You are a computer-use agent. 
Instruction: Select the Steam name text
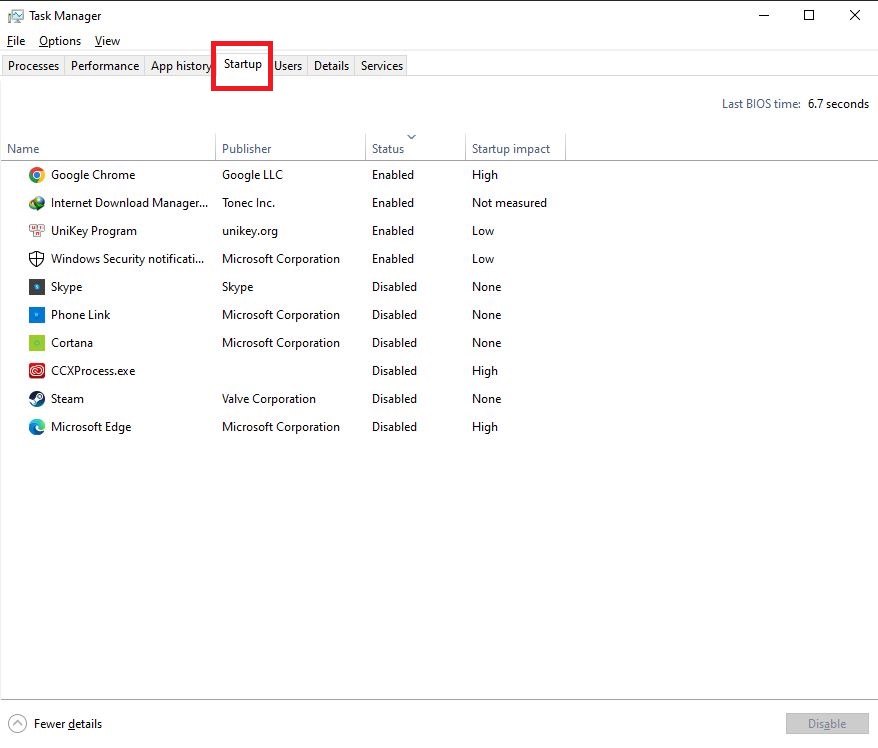(x=67, y=399)
